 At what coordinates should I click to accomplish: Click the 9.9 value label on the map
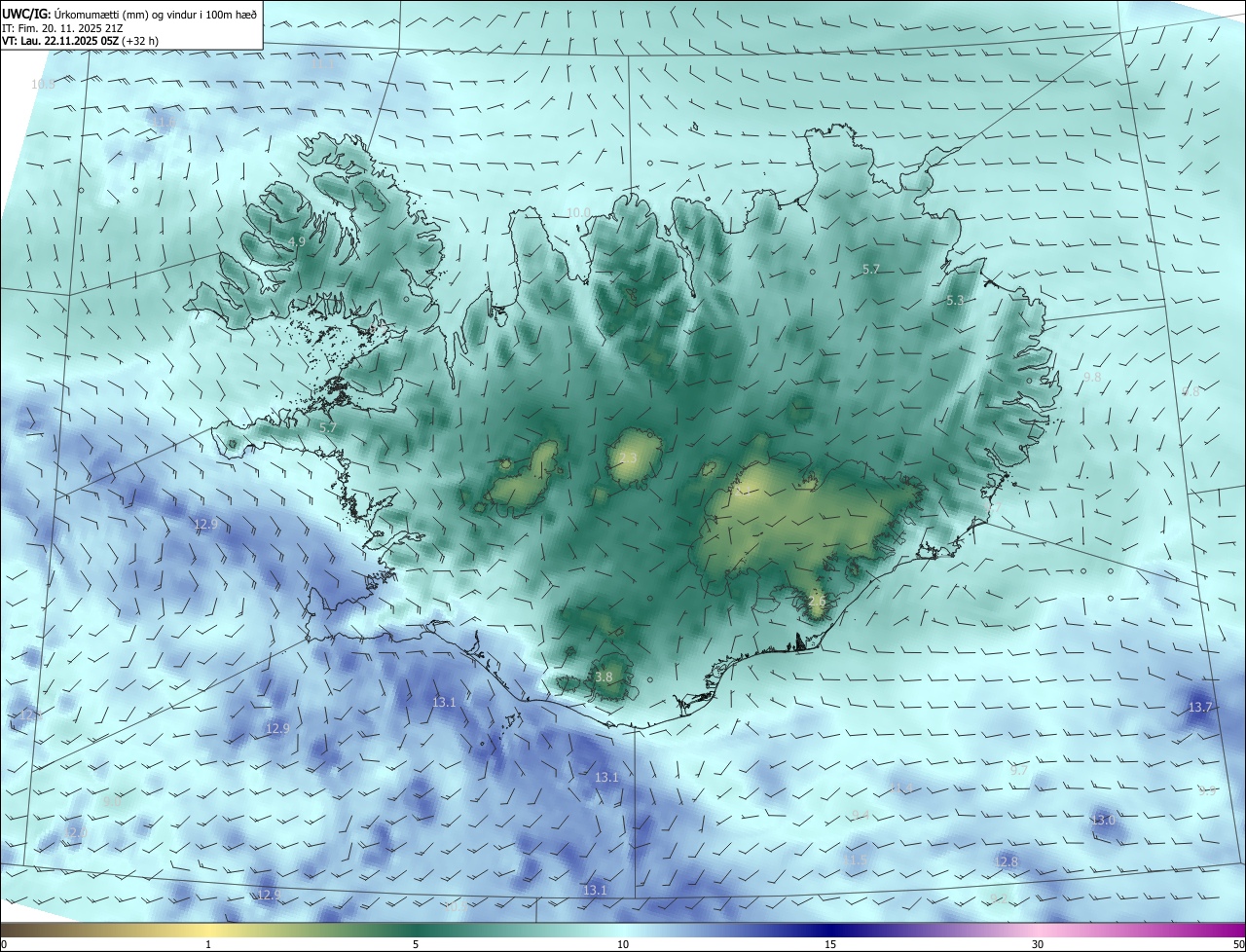1207,790
